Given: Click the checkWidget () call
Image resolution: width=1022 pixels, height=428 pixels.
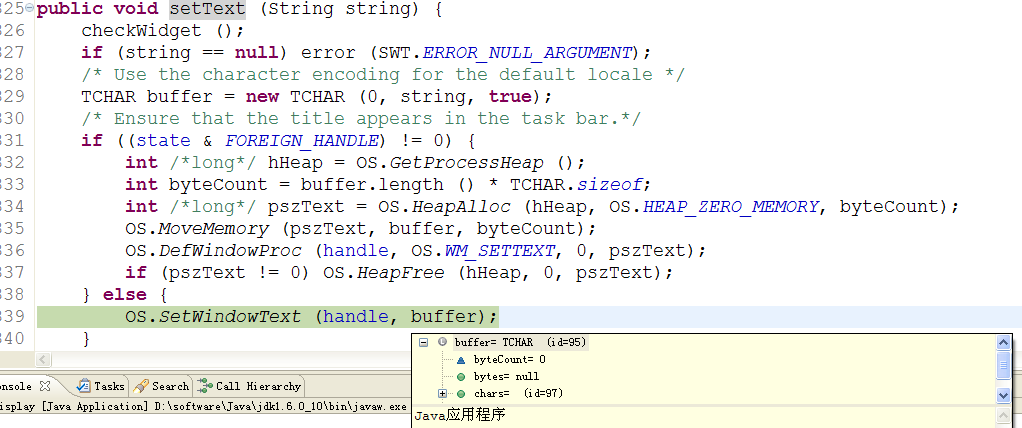Looking at the screenshot, I should click(163, 31).
